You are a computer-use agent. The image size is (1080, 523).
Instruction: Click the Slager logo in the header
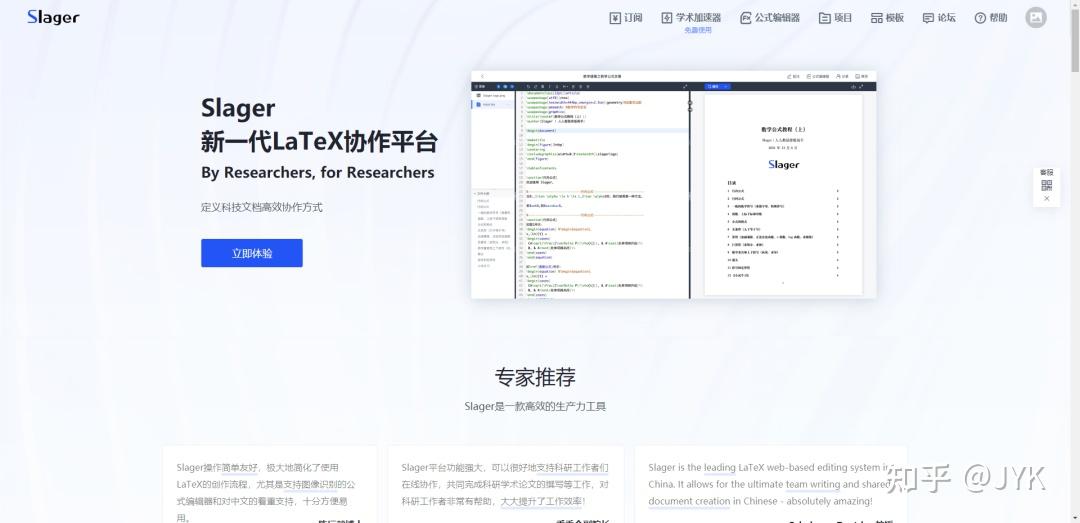tap(53, 17)
